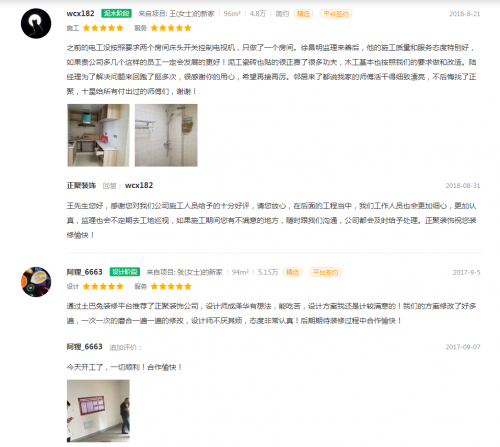The height and width of the screenshot is (447, 500).
Task: Open 阿狸_6663 username in 追加评价 row
Action: [84, 347]
